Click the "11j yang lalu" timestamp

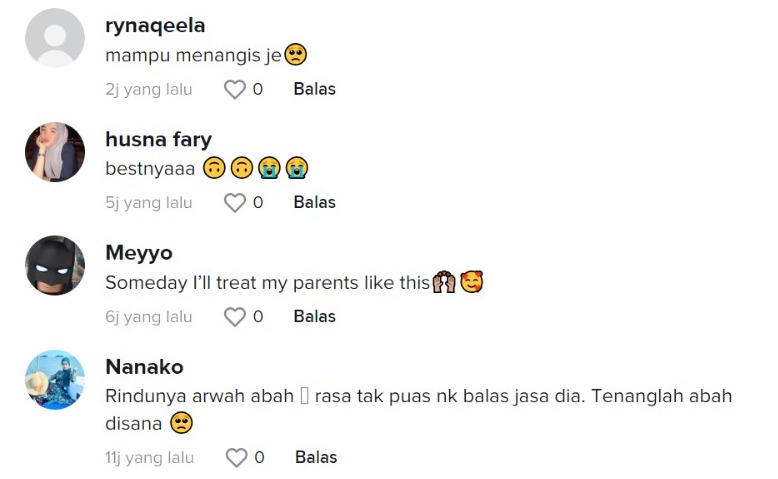(150, 457)
